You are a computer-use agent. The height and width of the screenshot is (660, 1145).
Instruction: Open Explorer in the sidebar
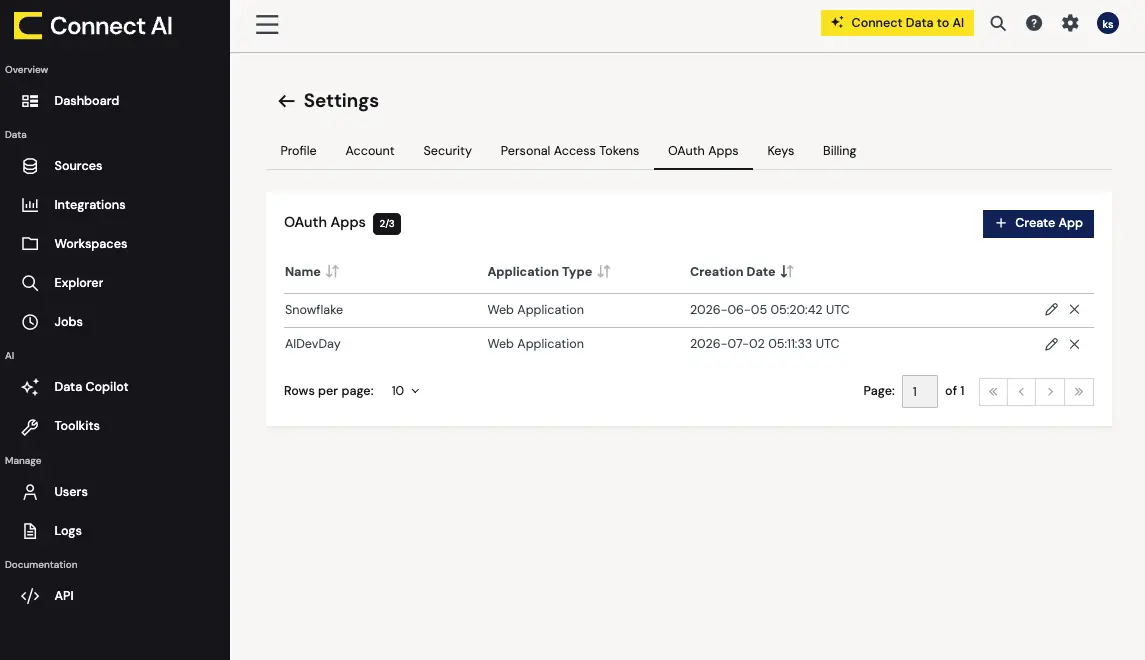[78, 283]
